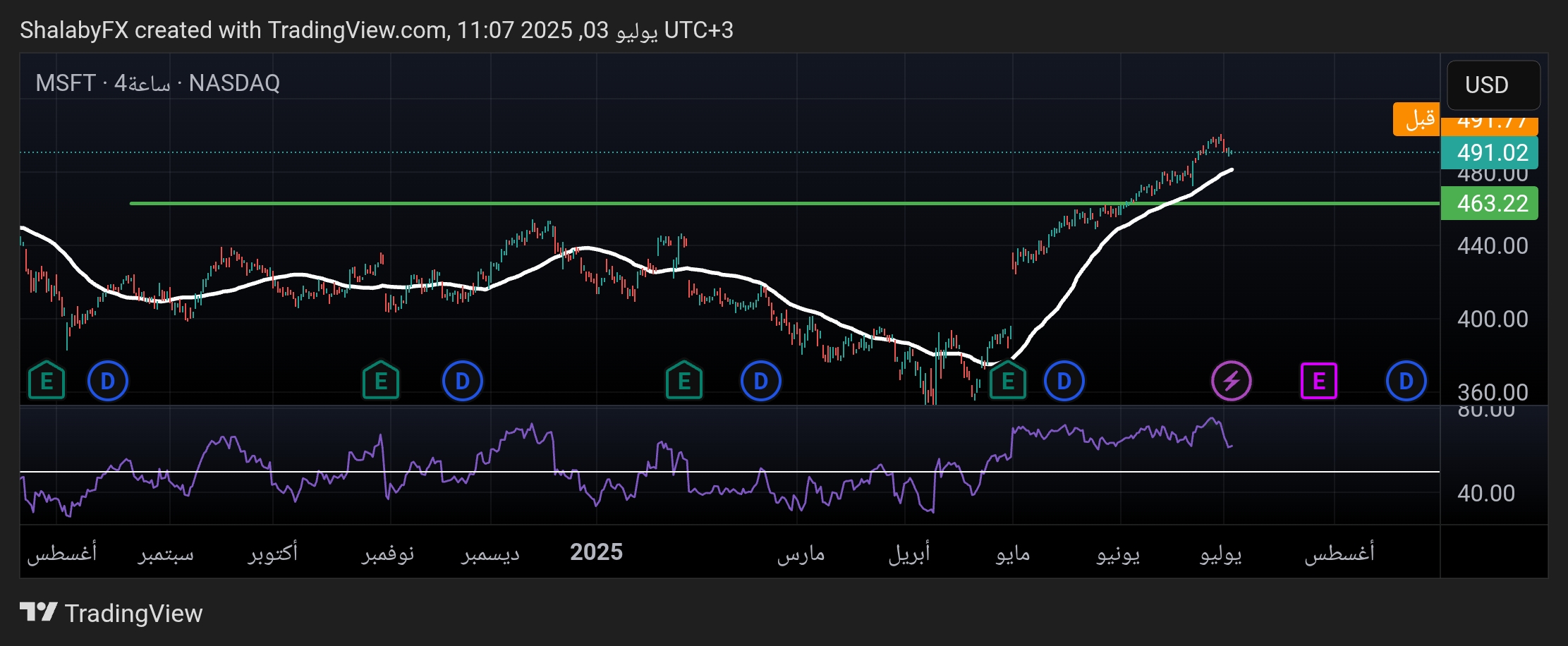This screenshot has height=646, width=1568.
Task: Open the green earnings E marker above نوفمبر
Action: tap(381, 381)
